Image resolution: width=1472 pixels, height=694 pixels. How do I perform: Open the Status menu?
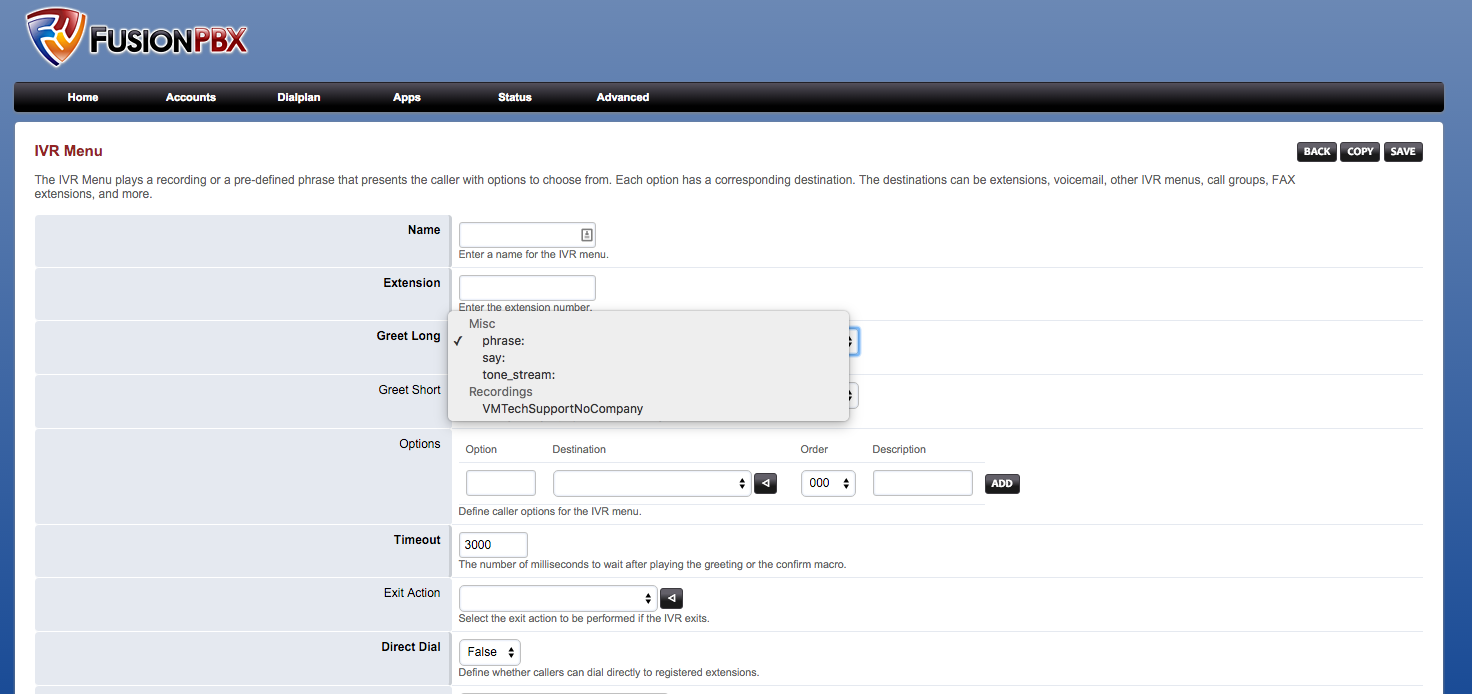[x=515, y=97]
